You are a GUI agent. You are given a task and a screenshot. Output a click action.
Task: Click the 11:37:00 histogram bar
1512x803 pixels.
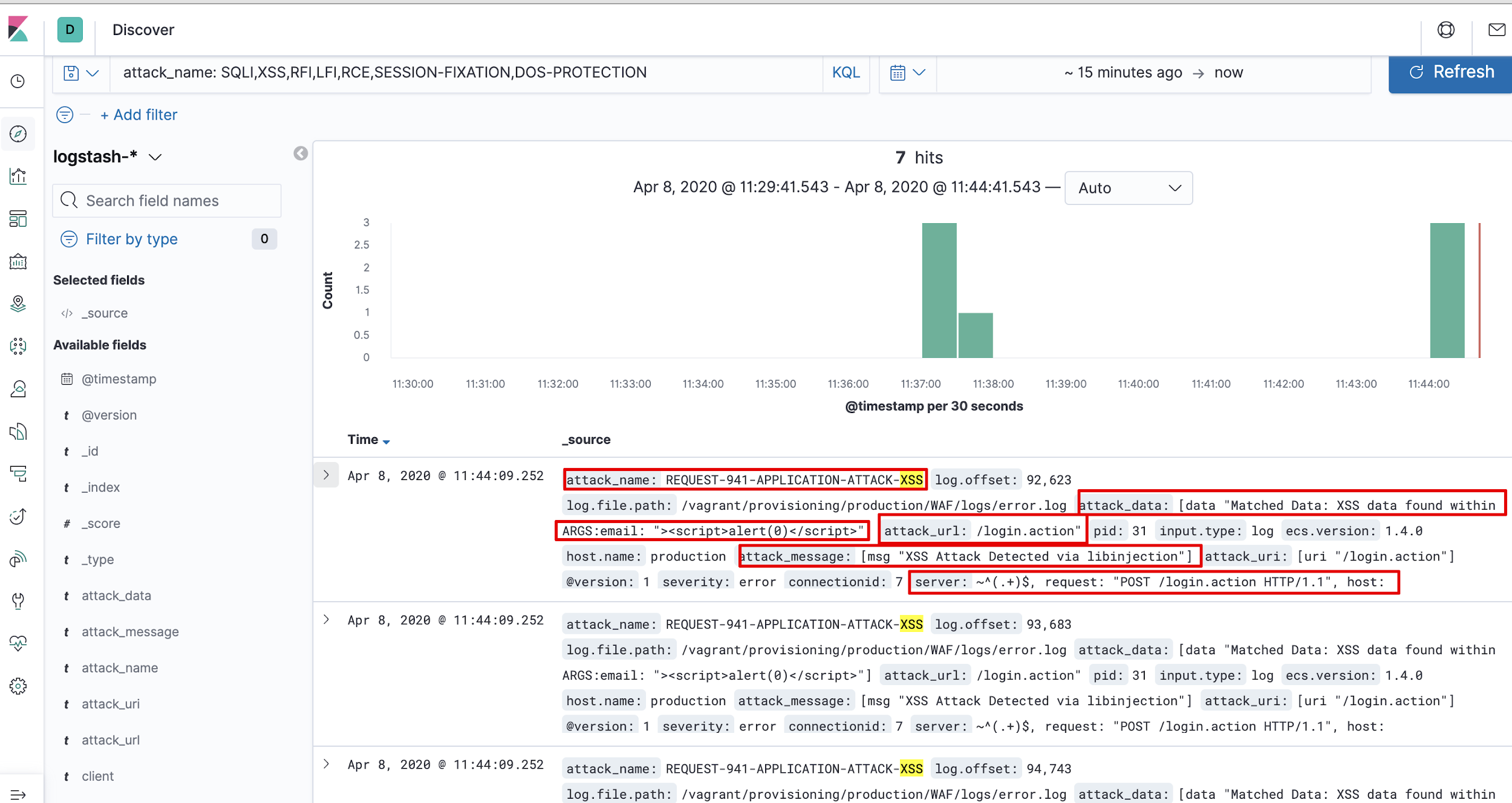tap(939, 290)
